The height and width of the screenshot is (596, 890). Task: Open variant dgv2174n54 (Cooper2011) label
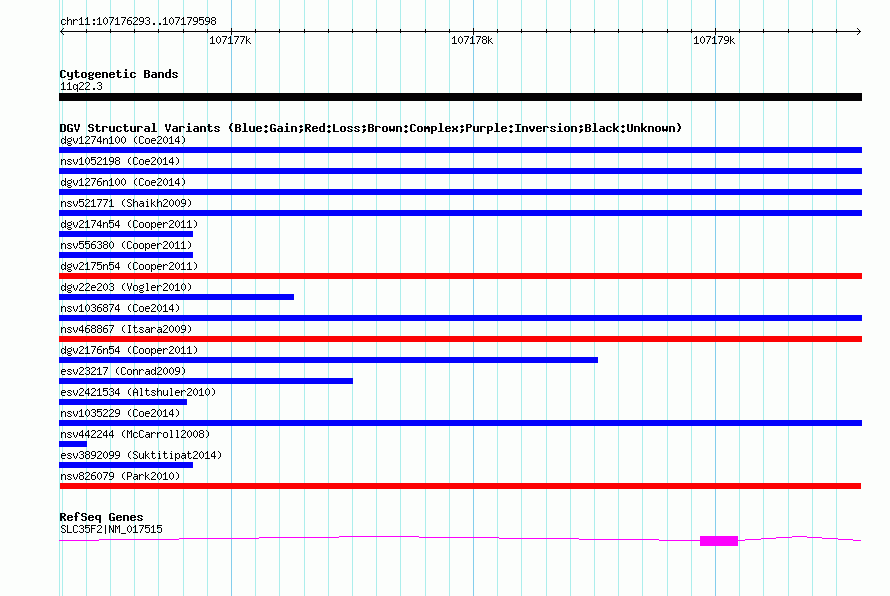pyautogui.click(x=129, y=224)
